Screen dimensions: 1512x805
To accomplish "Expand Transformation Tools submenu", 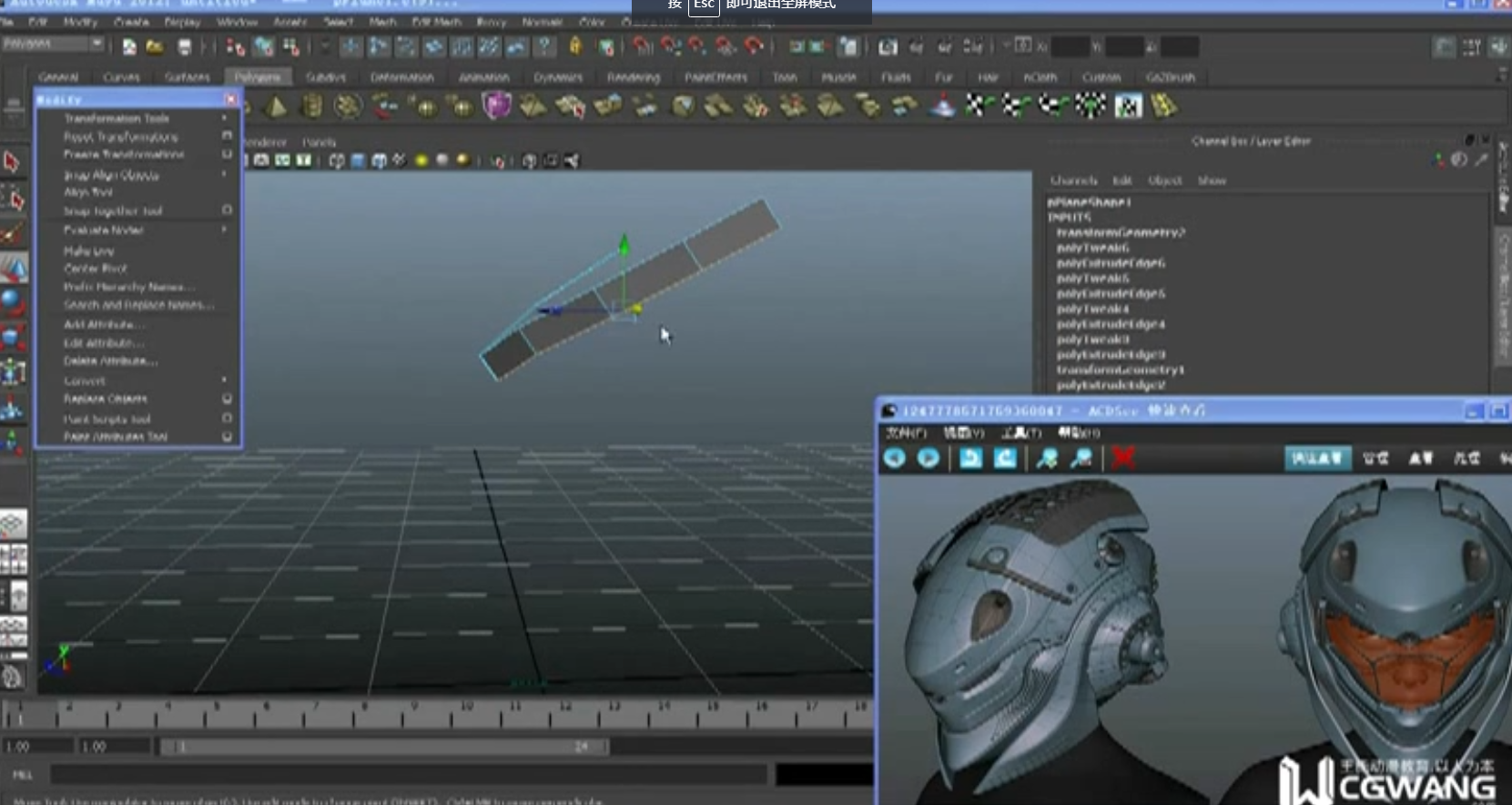I will pos(224,117).
